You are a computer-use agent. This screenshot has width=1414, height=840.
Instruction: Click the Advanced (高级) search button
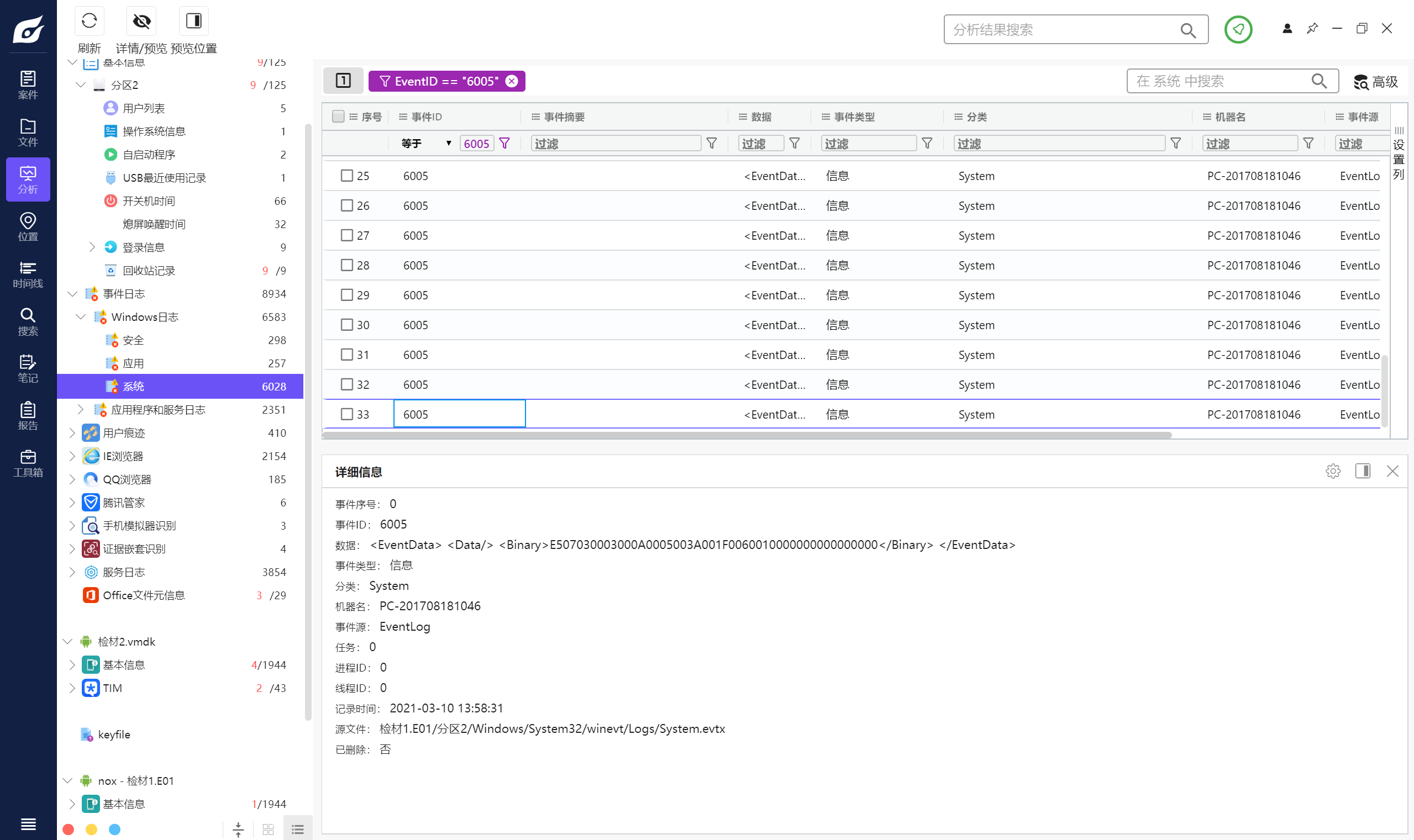coord(1376,82)
